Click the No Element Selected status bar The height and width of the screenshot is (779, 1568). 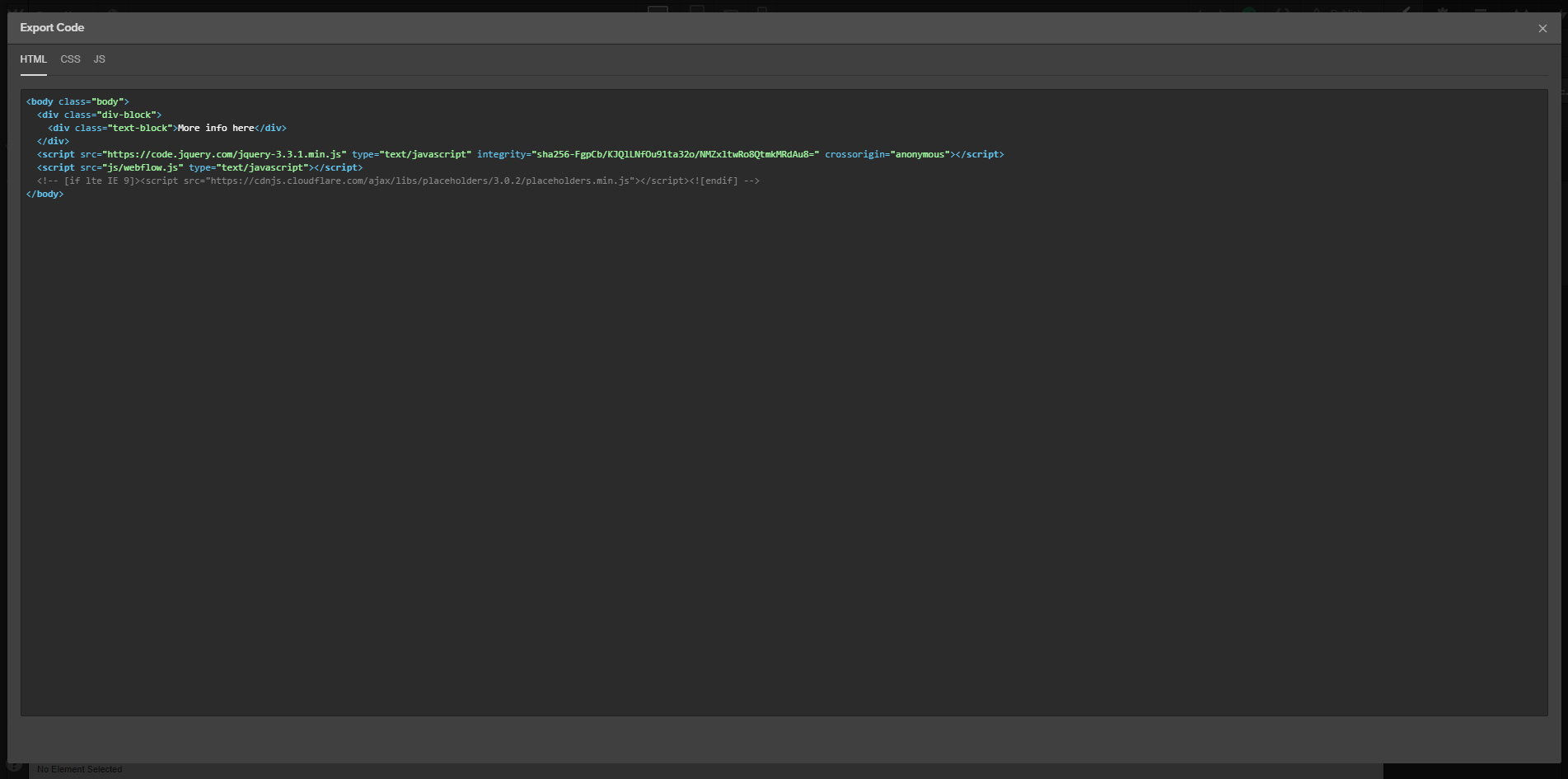click(x=78, y=768)
